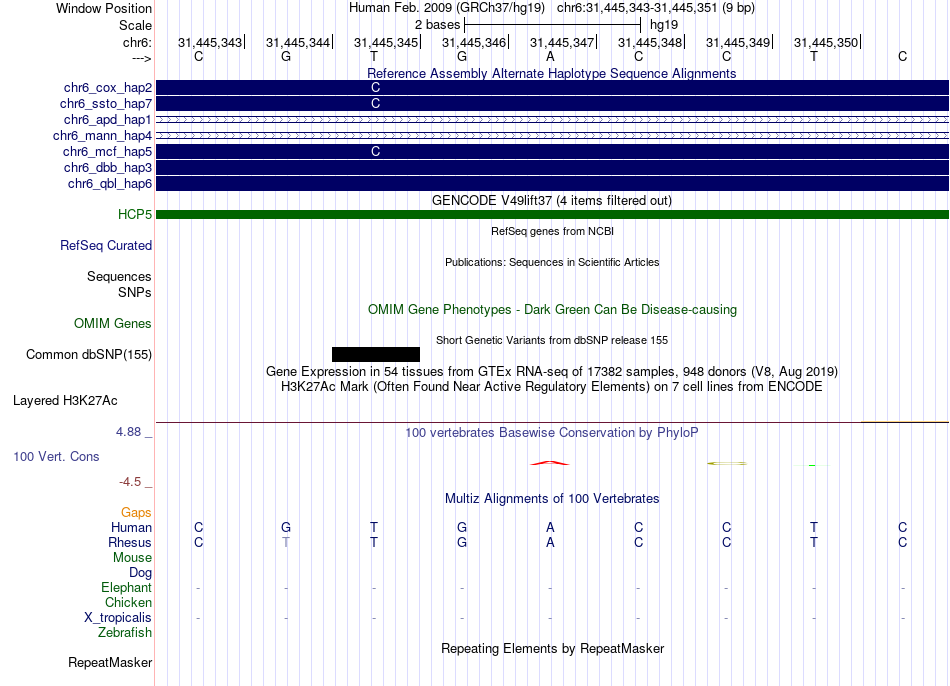The image size is (950, 686).
Task: Select the Gaps row label
Action: click(x=136, y=513)
